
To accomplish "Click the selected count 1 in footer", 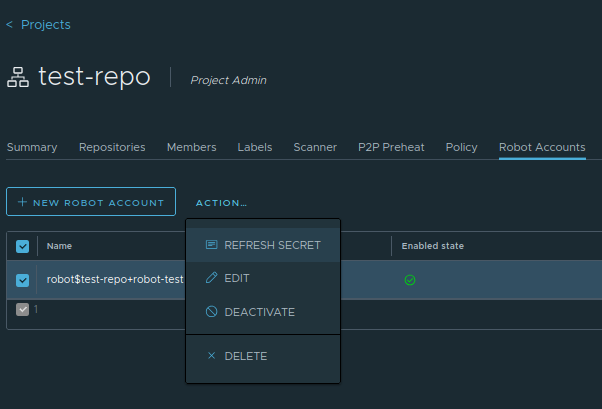I will coord(36,309).
